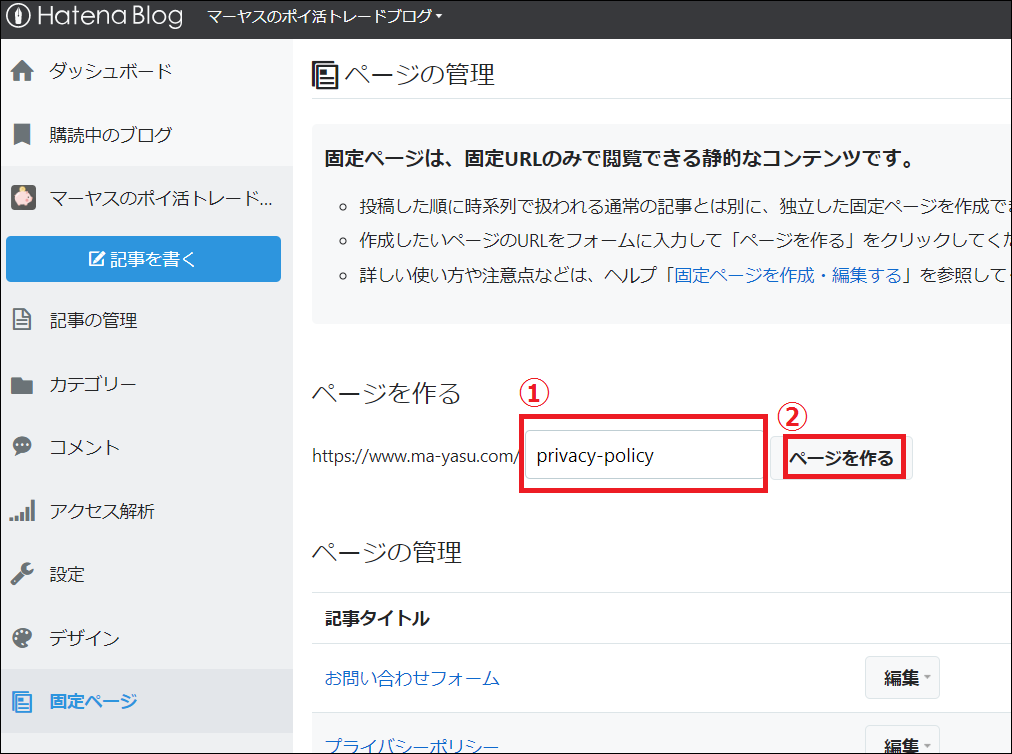
Task: Click the 固定ページ page icon in sidebar
Action: point(22,701)
